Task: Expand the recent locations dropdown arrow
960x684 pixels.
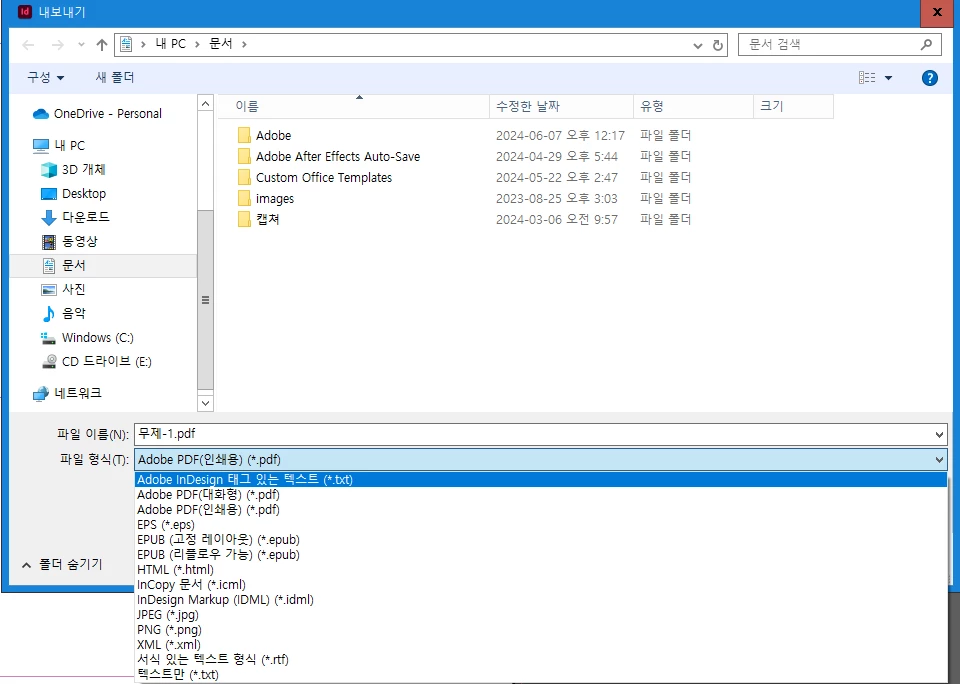Action: [81, 45]
